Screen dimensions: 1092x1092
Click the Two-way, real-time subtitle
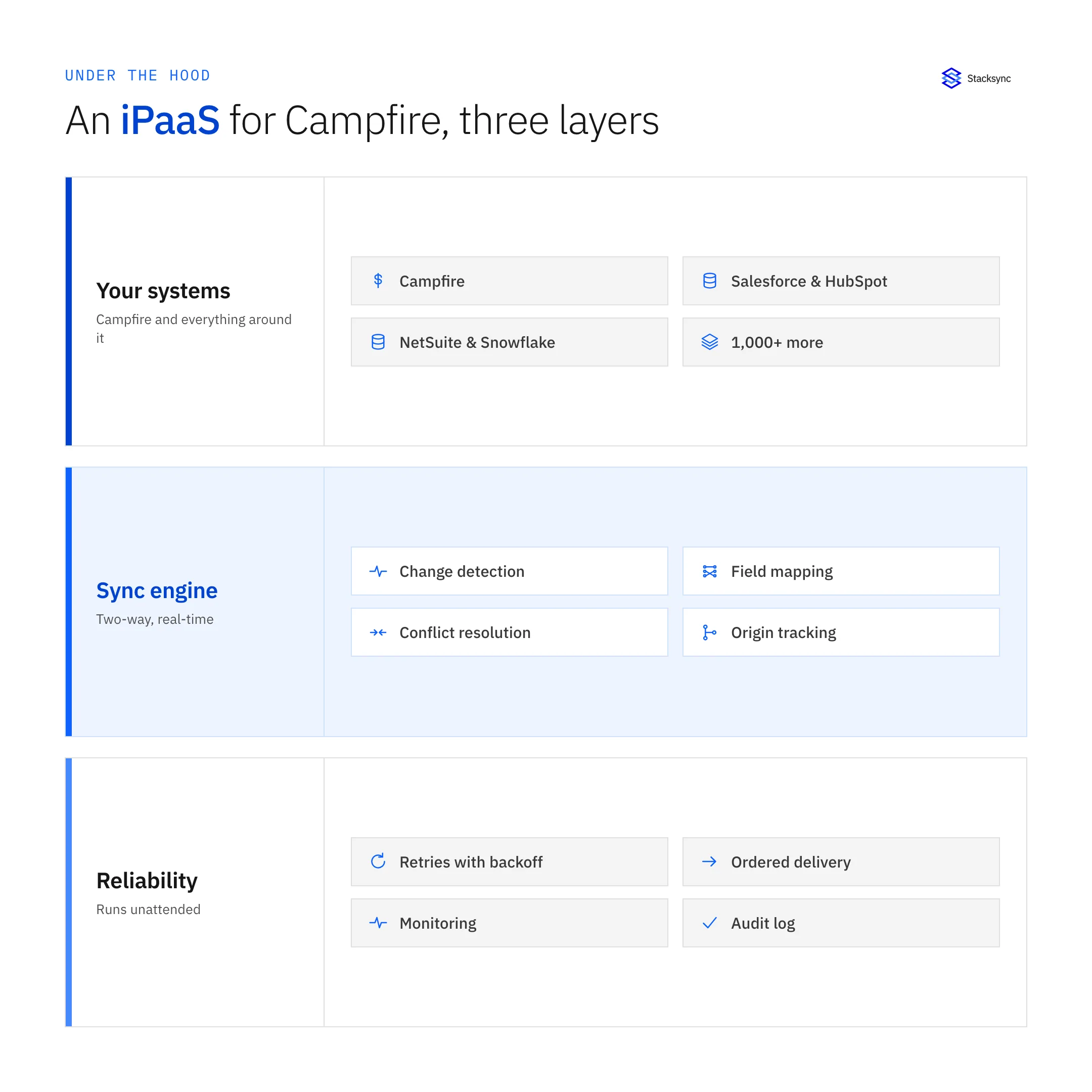click(154, 619)
